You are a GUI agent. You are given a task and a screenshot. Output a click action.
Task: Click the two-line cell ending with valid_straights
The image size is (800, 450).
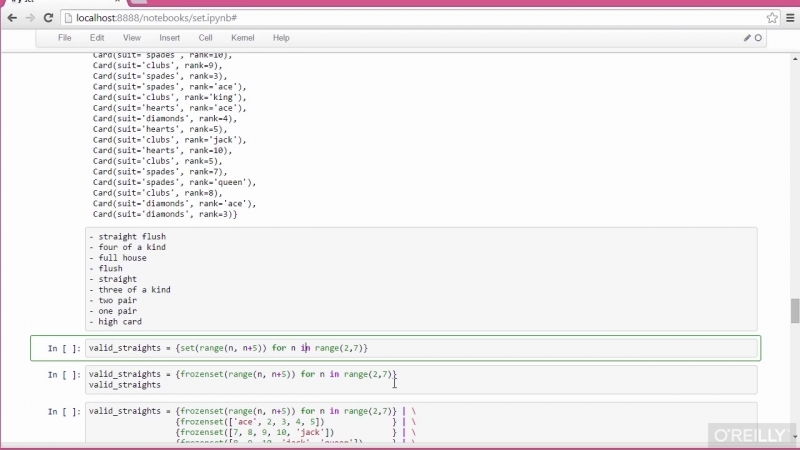point(421,380)
